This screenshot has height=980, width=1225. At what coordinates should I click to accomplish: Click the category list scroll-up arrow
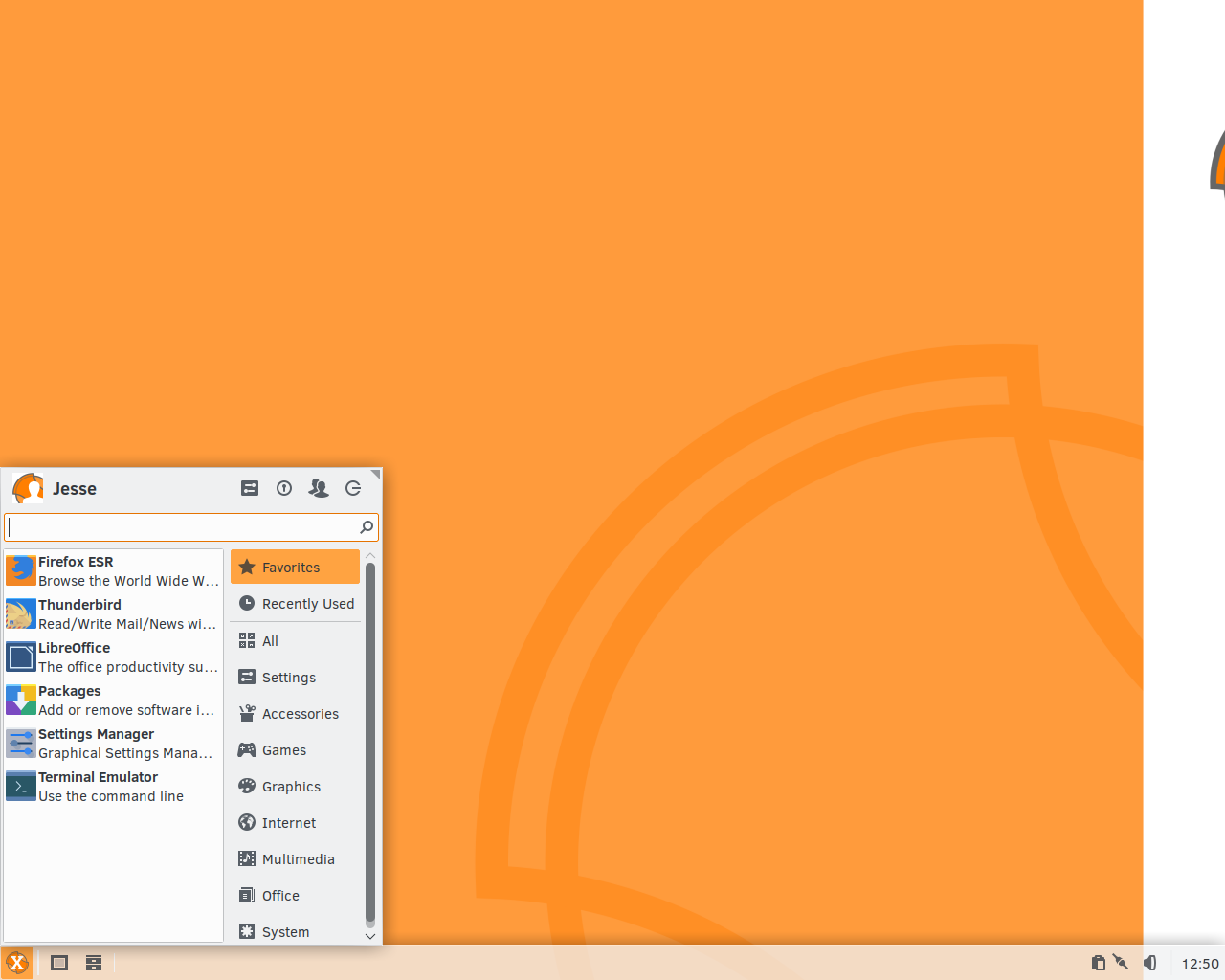[370, 555]
